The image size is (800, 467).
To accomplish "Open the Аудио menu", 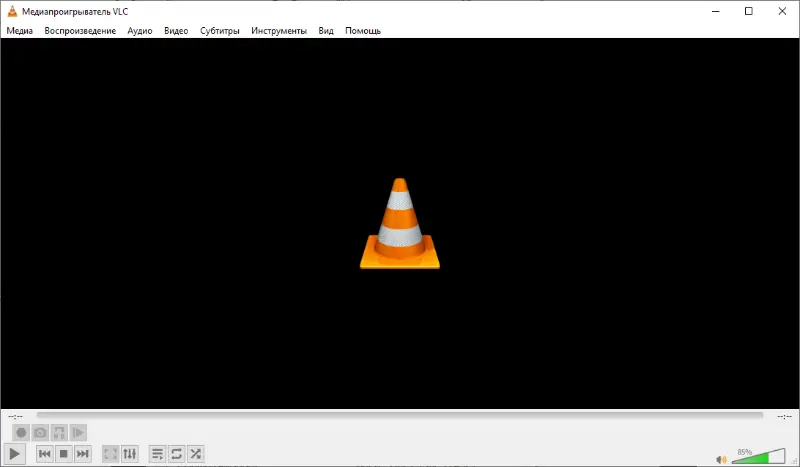I will (140, 31).
